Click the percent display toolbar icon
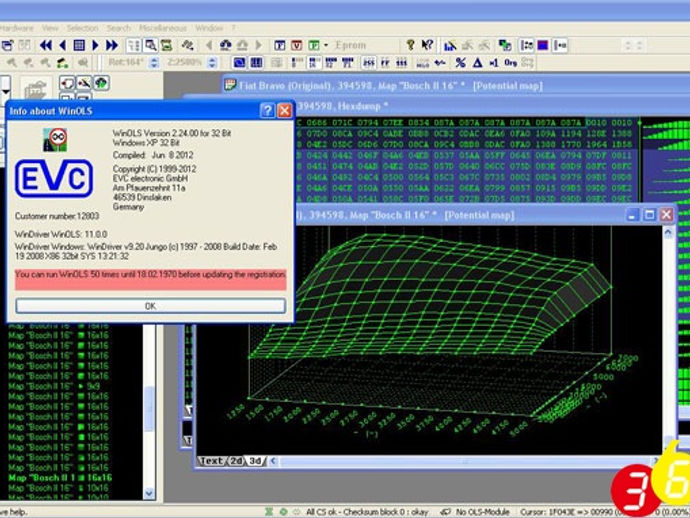 [x=460, y=63]
